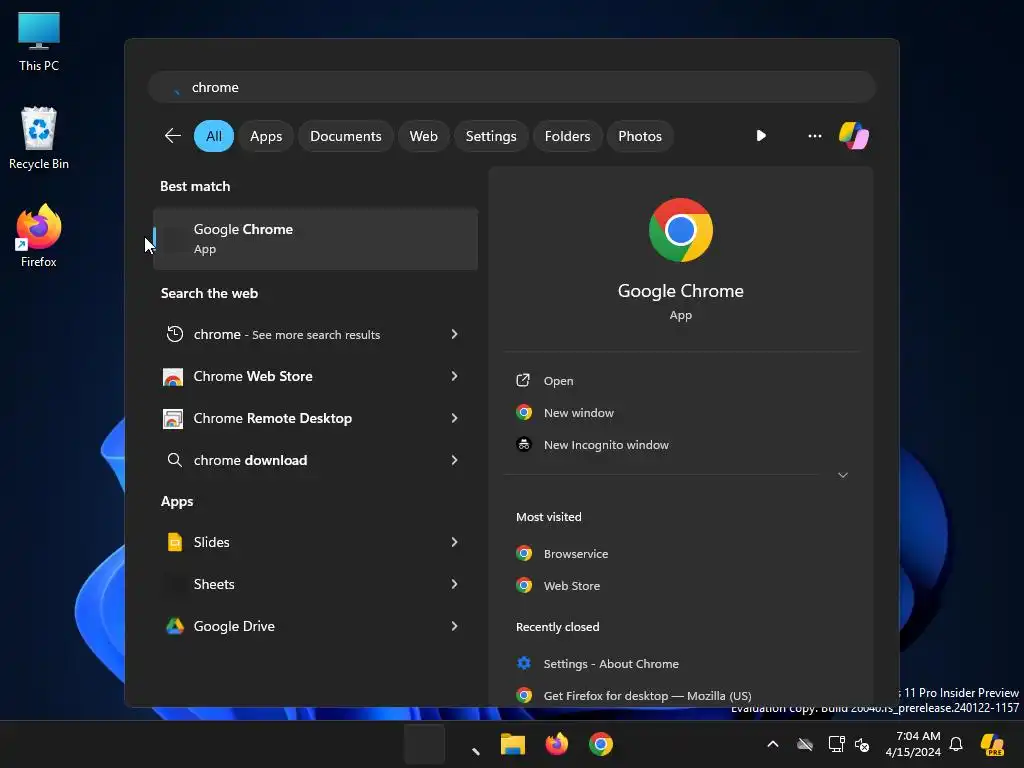Click the Open external-link icon
The width and height of the screenshot is (1024, 768).
523,380
